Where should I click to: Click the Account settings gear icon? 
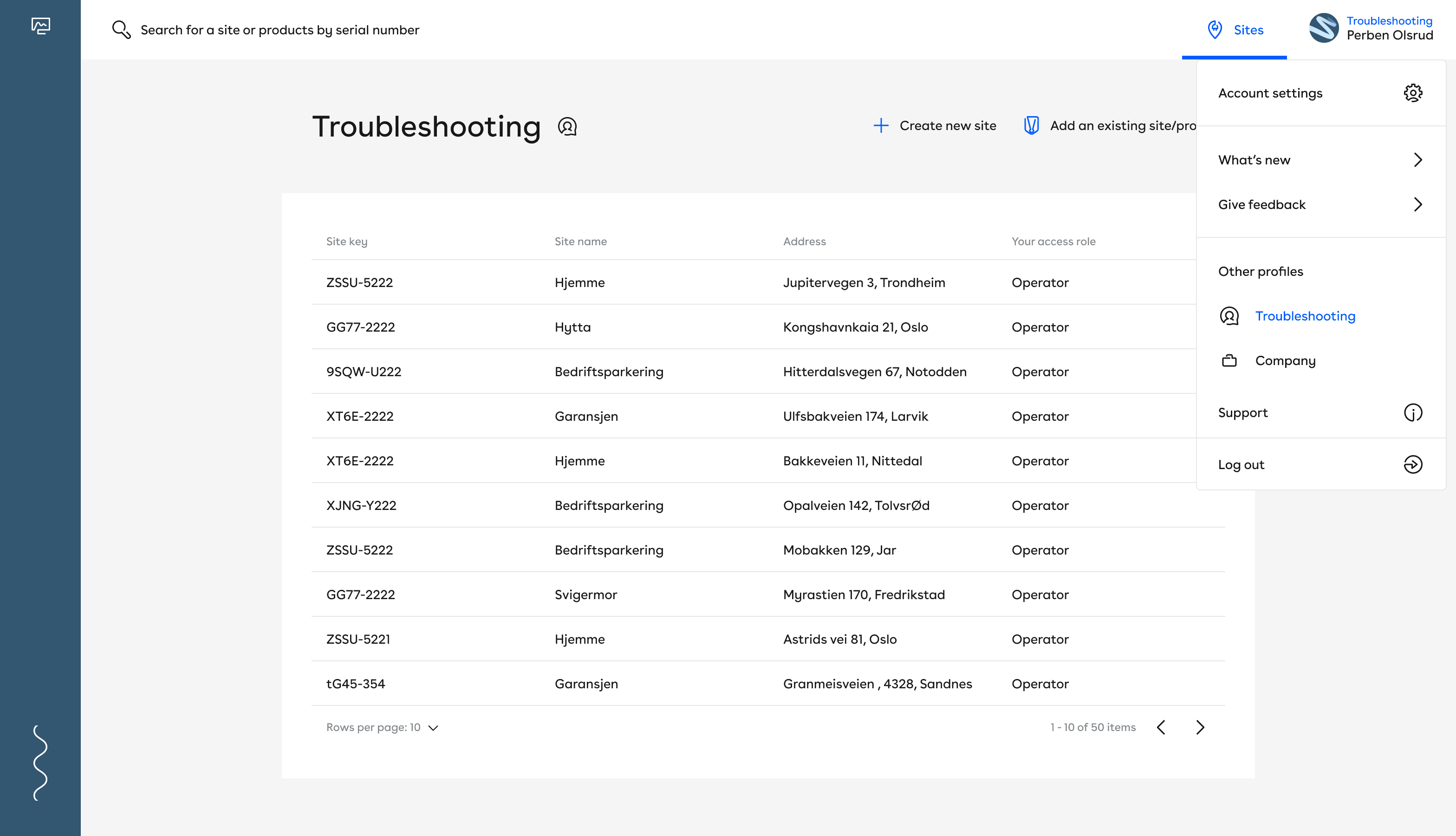tap(1412, 93)
